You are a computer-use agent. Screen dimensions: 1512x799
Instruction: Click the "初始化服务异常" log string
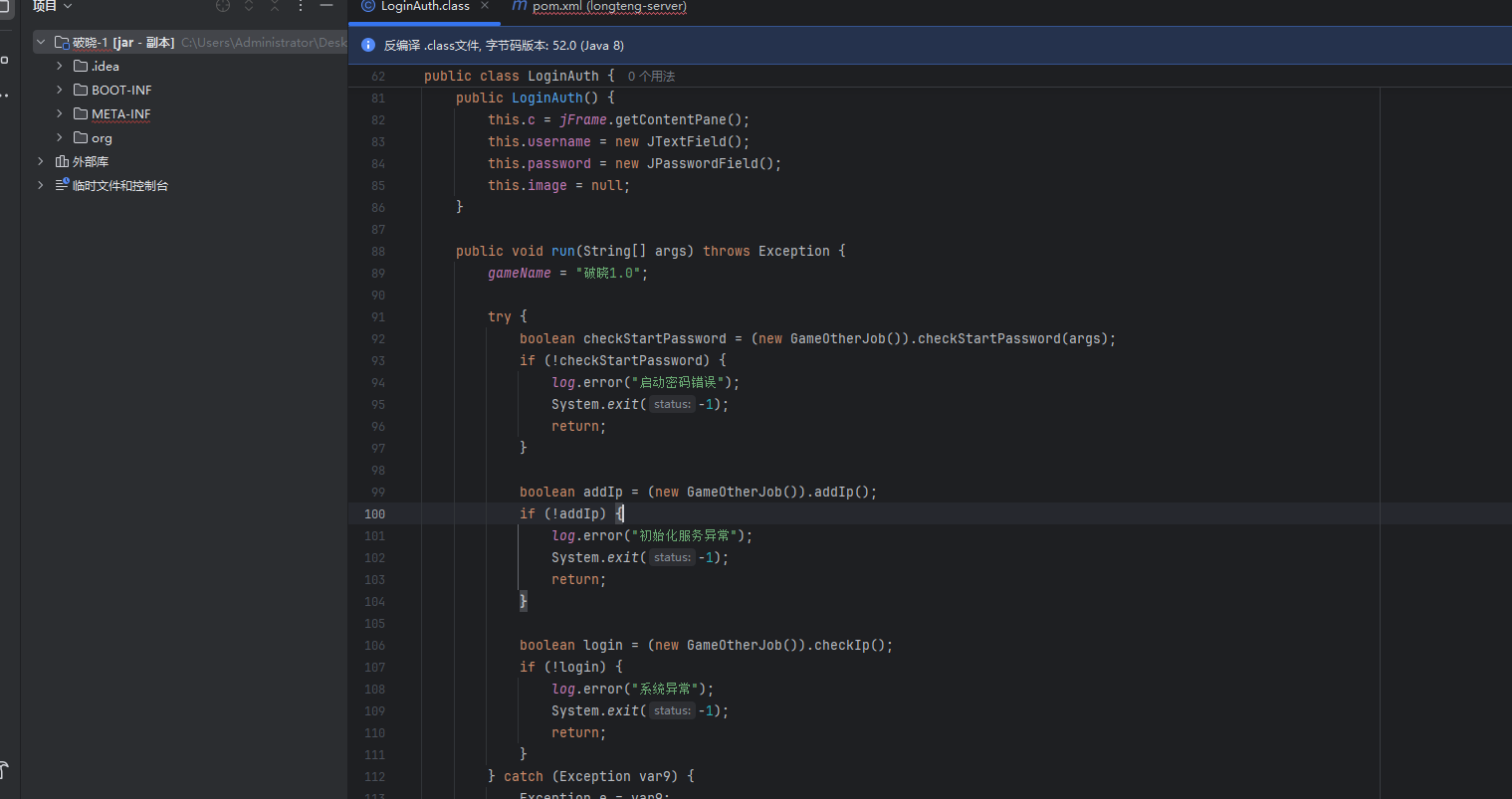coord(687,535)
